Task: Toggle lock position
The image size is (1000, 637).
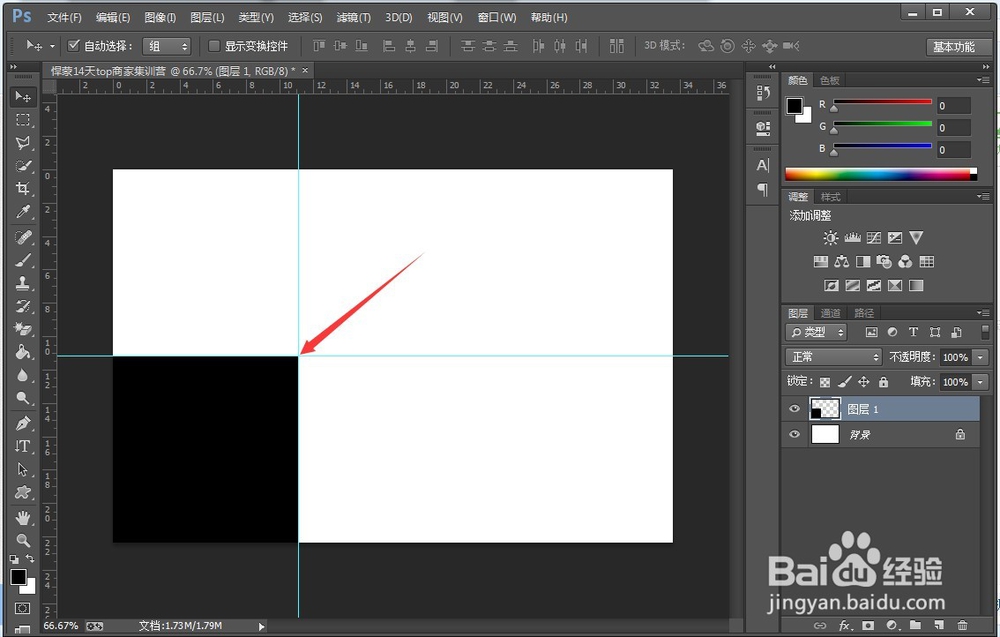Action: 864,382
